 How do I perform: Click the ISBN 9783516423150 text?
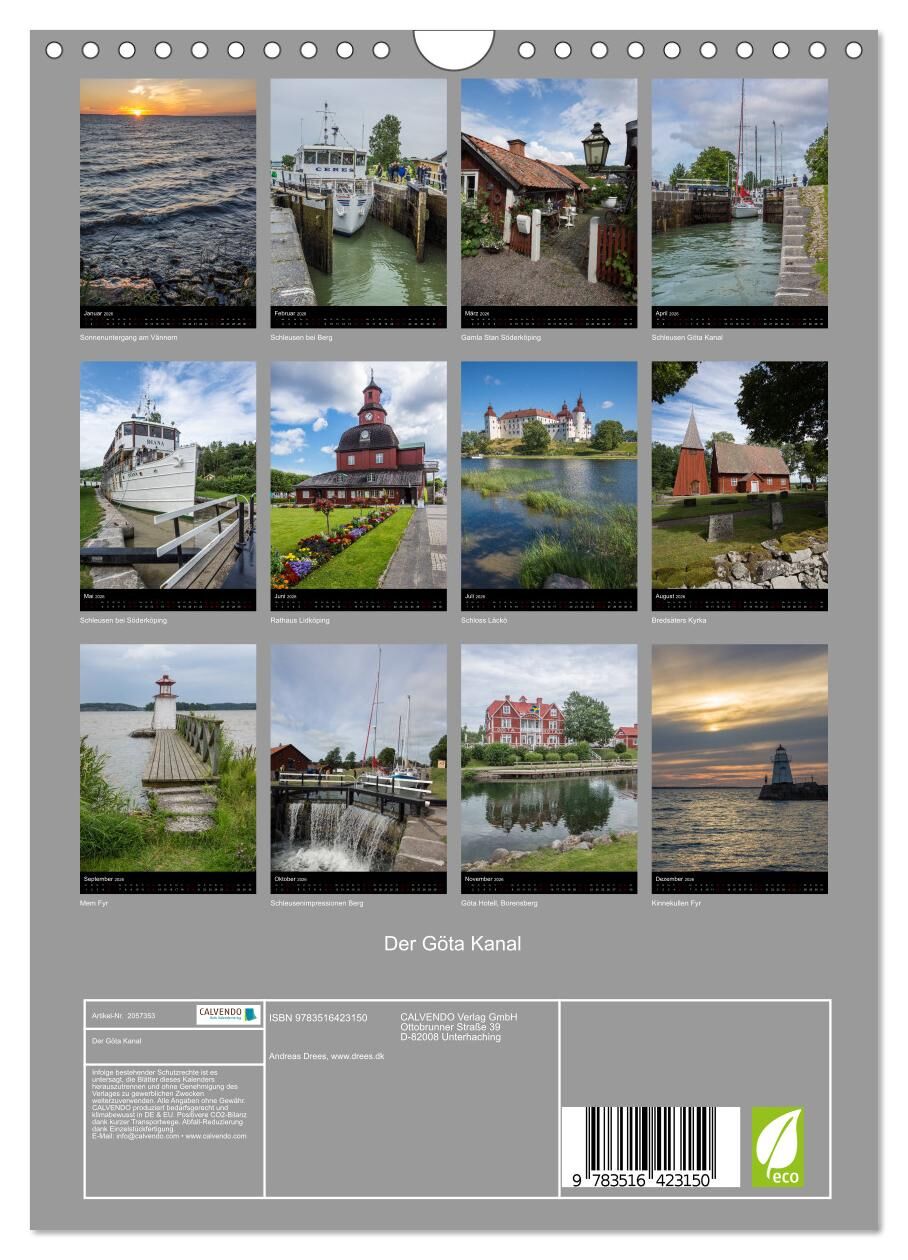[318, 1018]
